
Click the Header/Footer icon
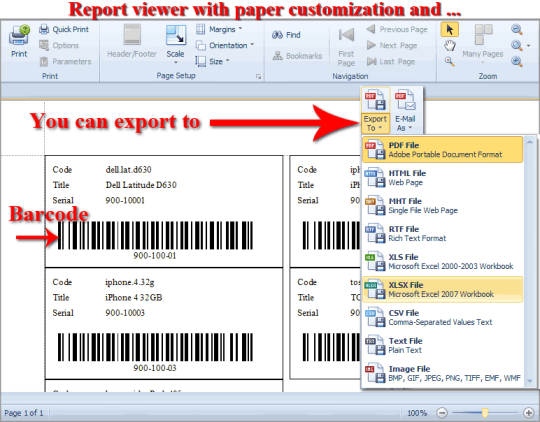coord(132,34)
